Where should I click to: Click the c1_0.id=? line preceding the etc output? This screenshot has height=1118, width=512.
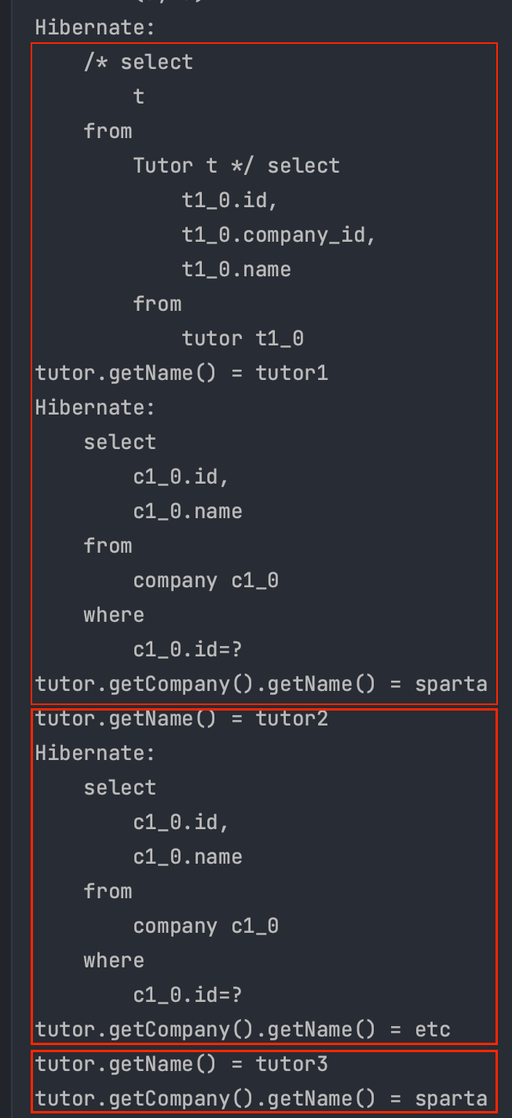[x=188, y=995]
